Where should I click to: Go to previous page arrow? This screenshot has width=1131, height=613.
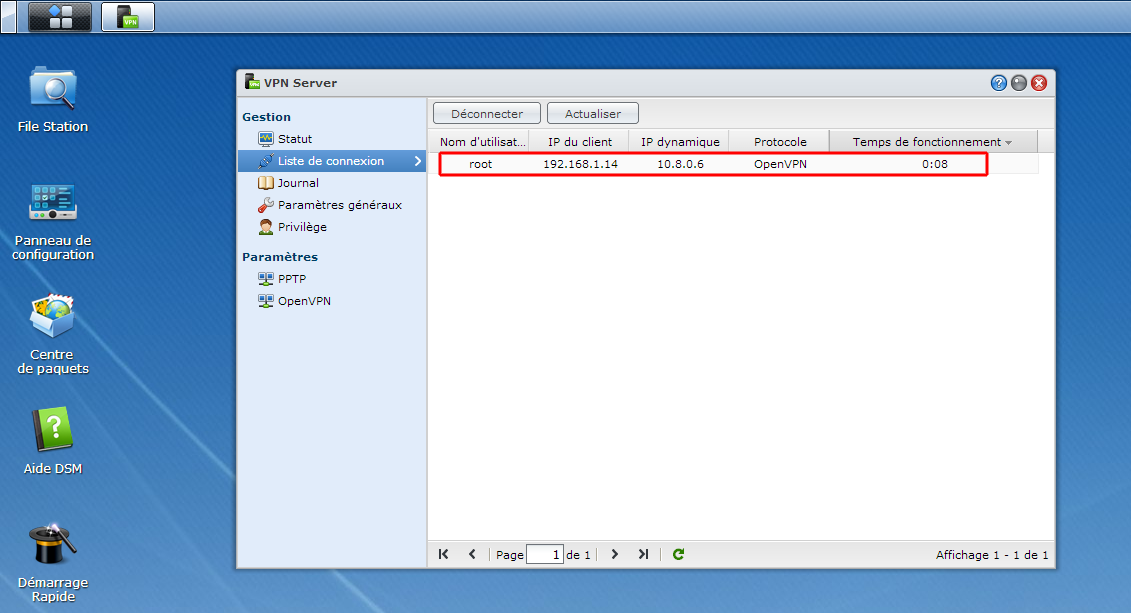[472, 554]
